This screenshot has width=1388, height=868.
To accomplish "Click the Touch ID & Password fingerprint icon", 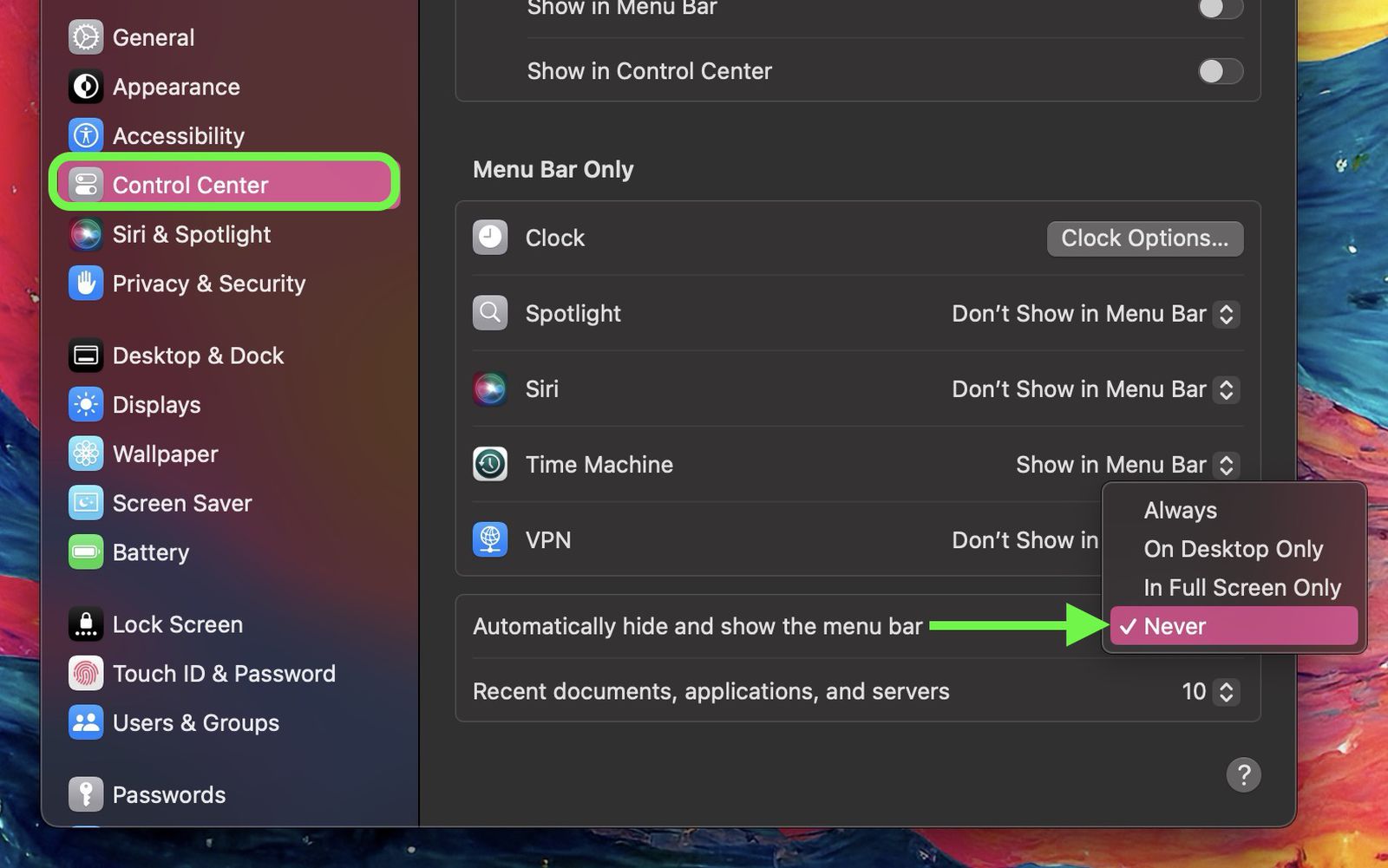I will (85, 673).
